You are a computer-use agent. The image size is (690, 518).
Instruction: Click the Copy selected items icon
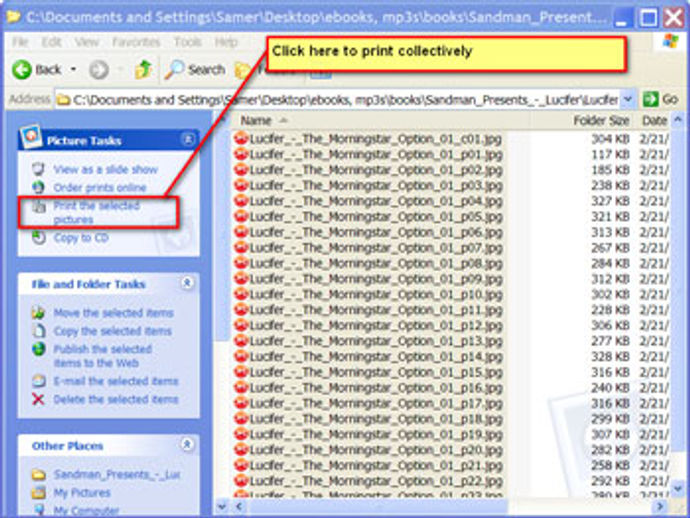[x=39, y=331]
